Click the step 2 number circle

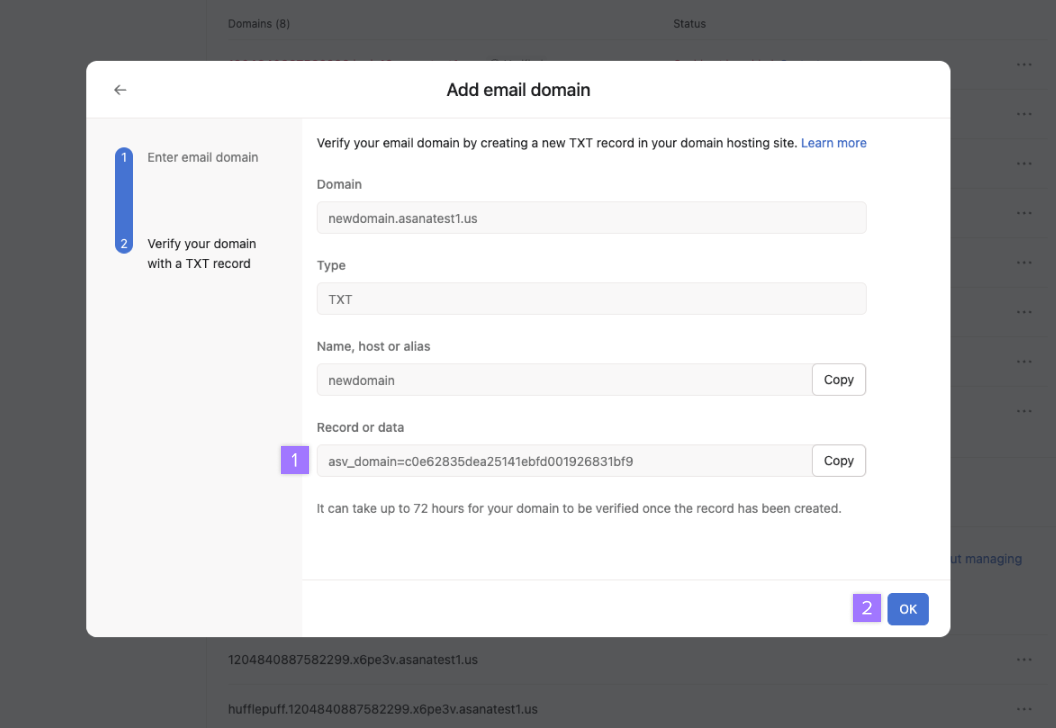tap(124, 244)
